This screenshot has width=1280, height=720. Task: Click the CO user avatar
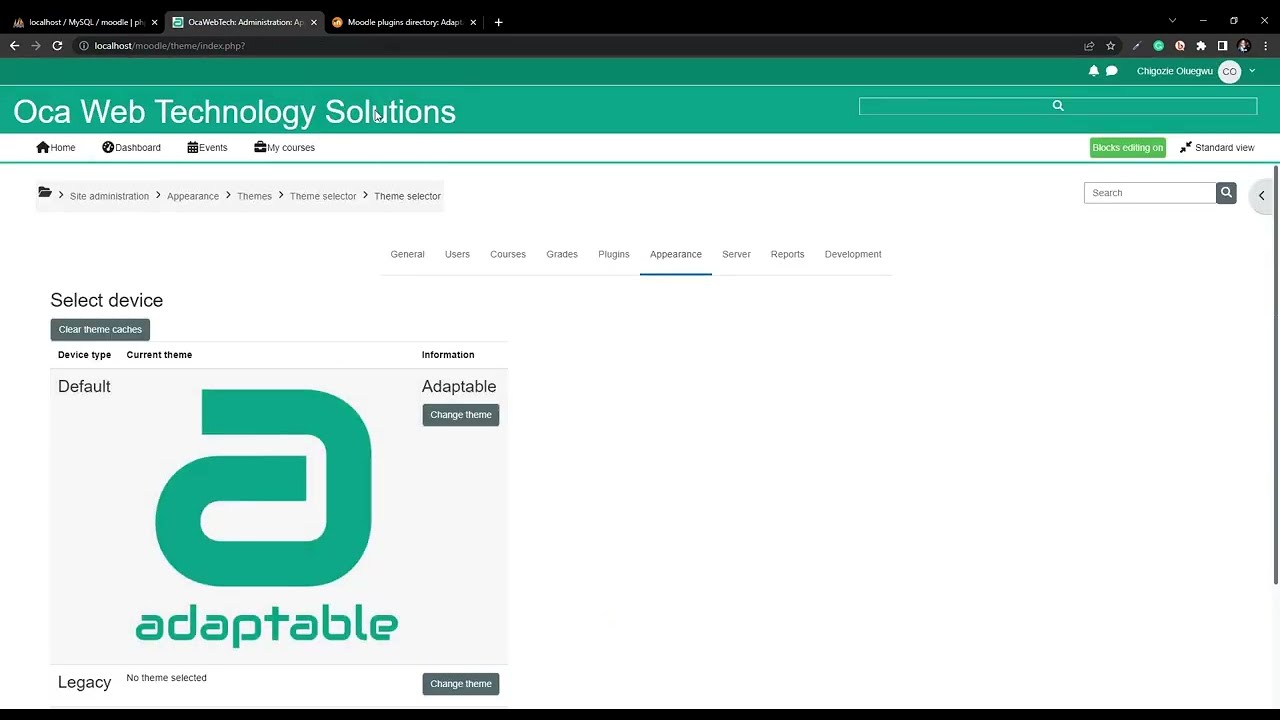(1229, 71)
